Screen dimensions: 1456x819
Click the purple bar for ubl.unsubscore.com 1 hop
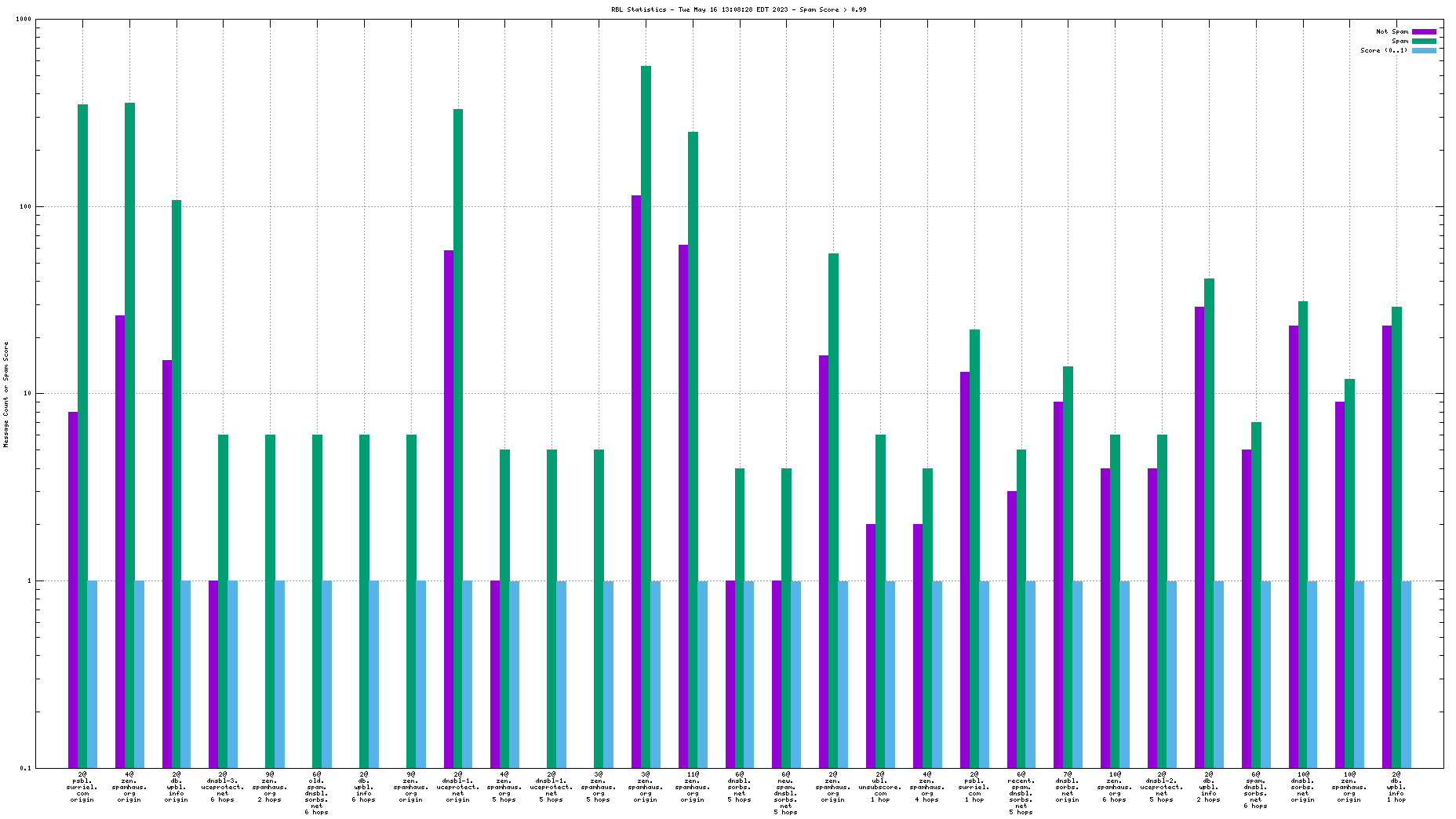tap(871, 645)
